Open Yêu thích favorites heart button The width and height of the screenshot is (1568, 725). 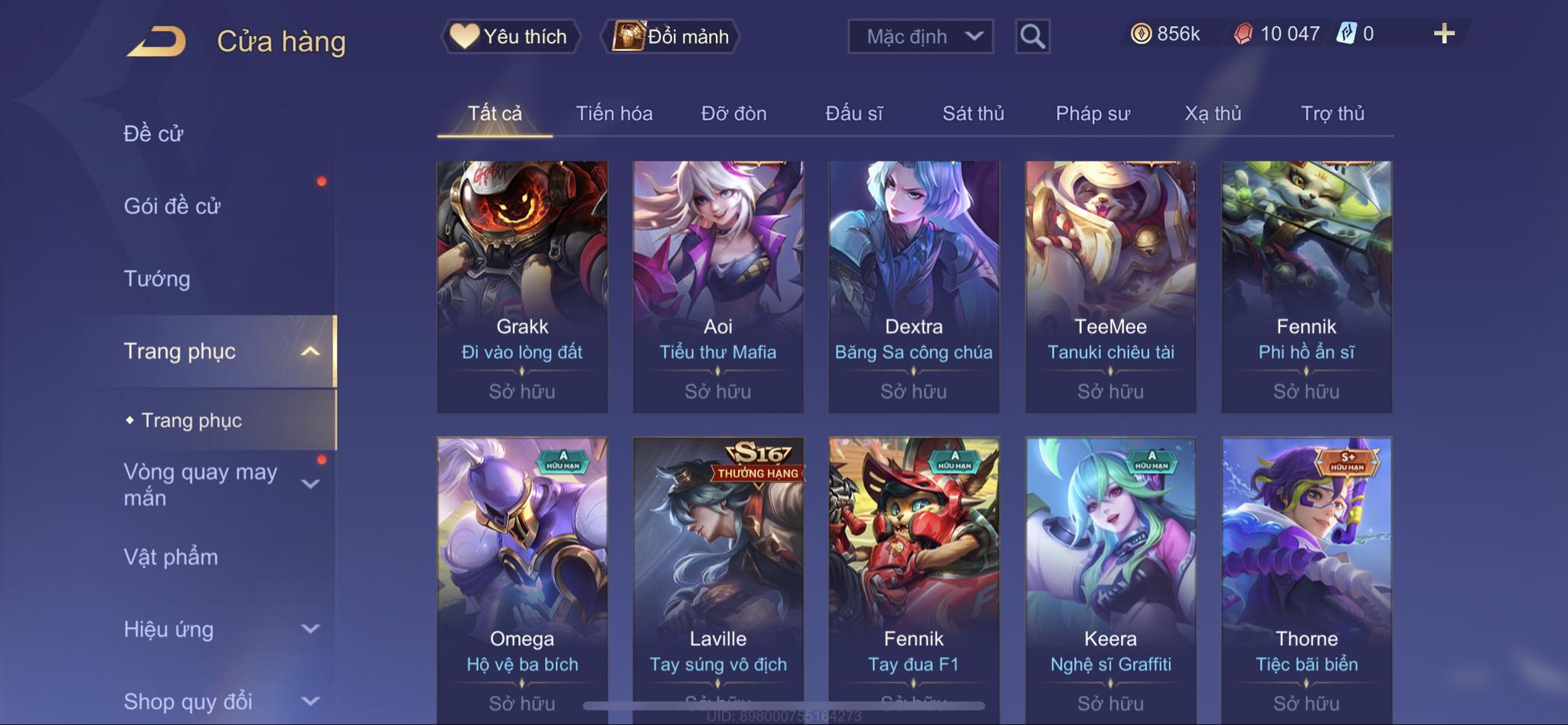[x=510, y=36]
